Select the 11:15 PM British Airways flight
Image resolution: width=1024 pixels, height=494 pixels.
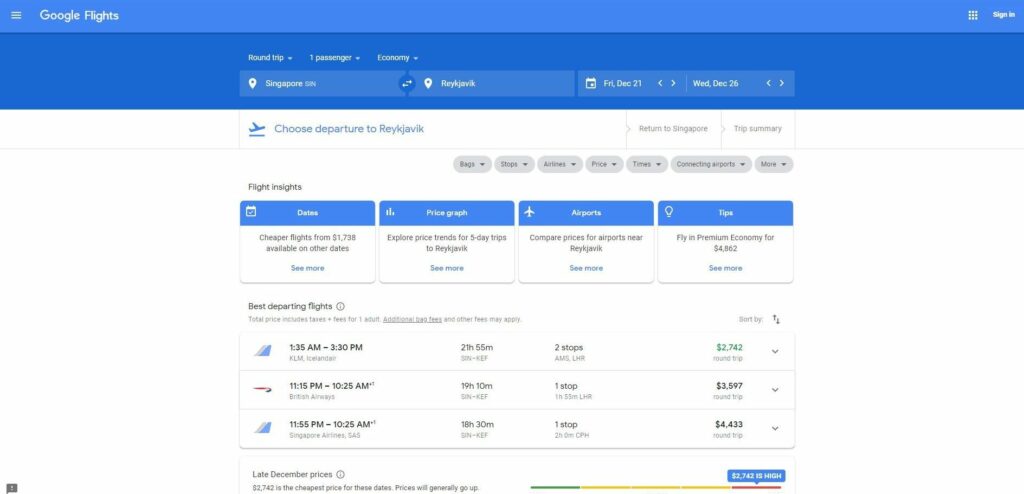click(517, 390)
